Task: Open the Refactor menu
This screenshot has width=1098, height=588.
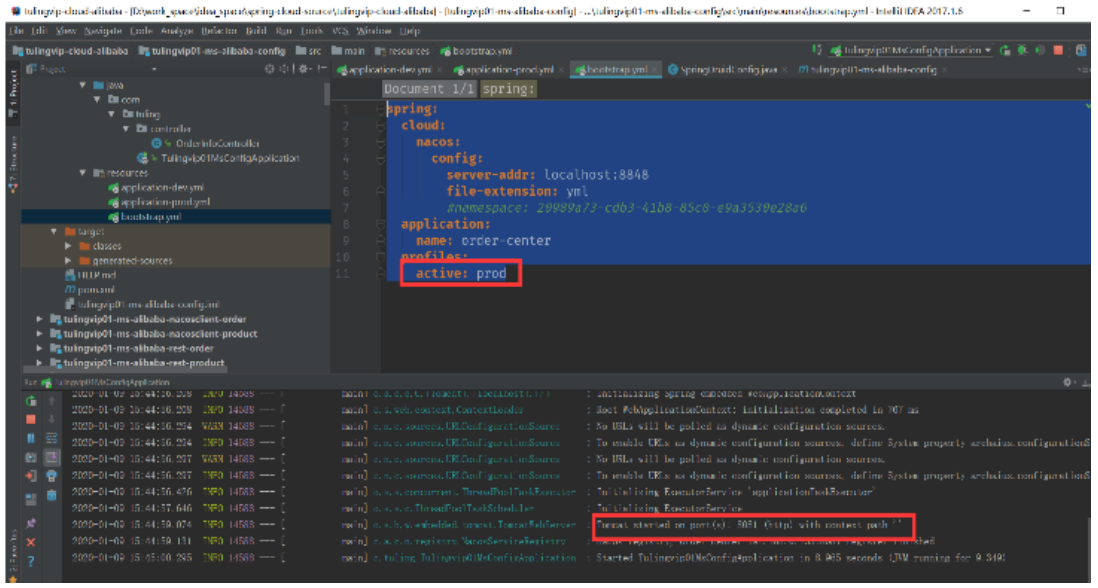Action: pyautogui.click(x=219, y=31)
